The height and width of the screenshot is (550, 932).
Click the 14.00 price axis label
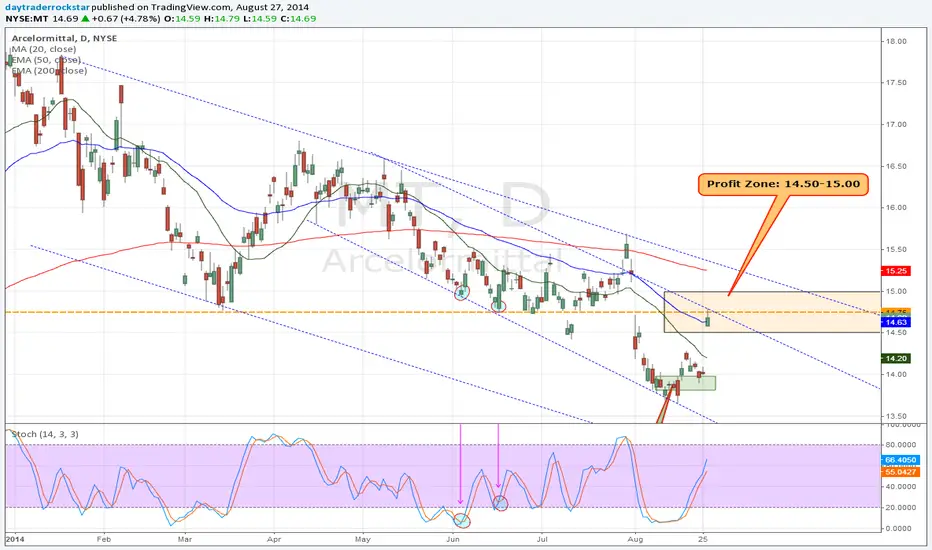896,374
